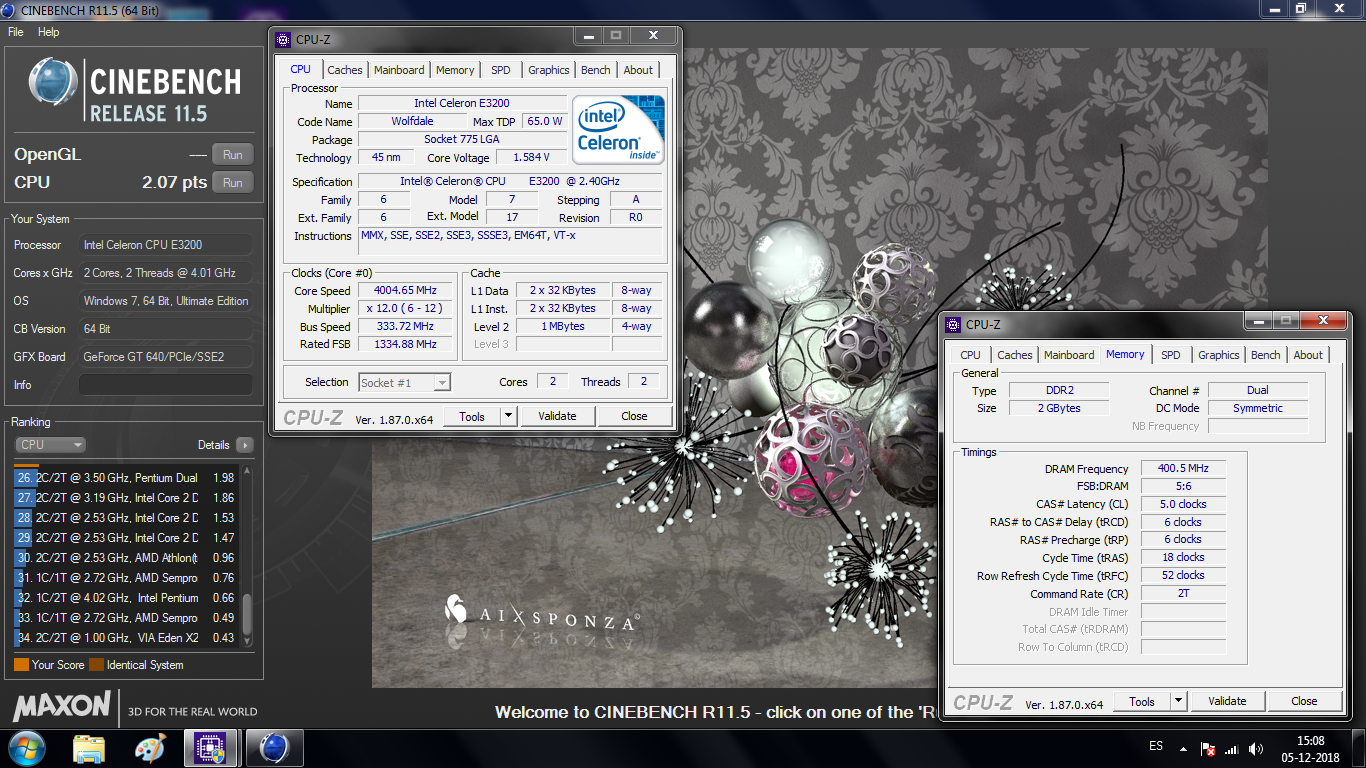
Task: Click the Info input field
Action: [166, 385]
